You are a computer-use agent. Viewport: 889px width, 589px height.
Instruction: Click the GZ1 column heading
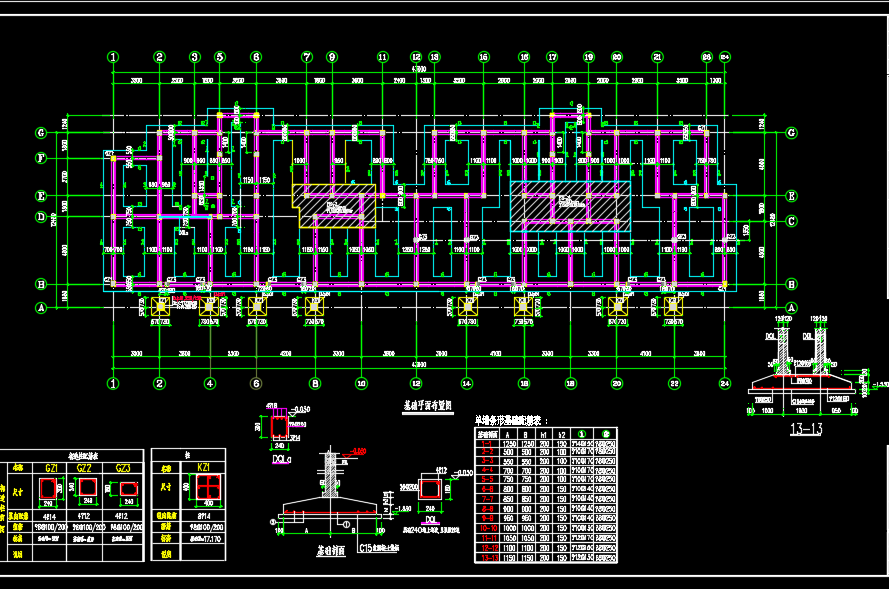pyautogui.click(x=51, y=468)
